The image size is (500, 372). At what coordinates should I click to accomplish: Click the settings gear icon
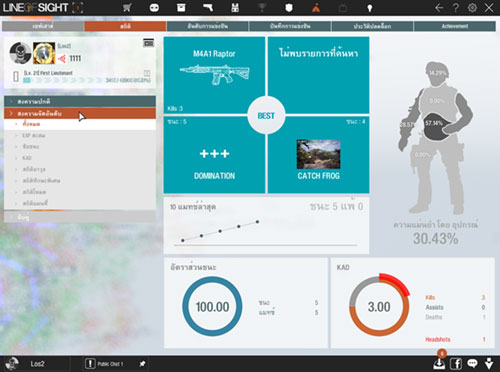[x=472, y=7]
